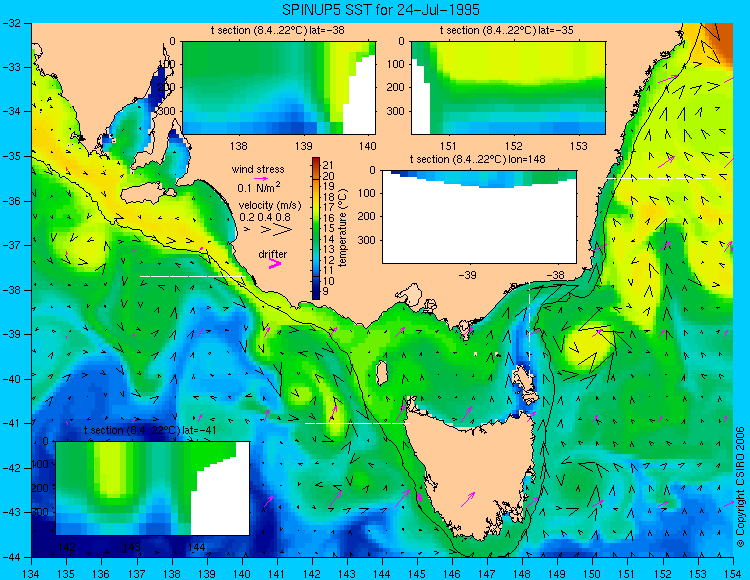Open the lat=-38 temperature section plot

coord(279,88)
